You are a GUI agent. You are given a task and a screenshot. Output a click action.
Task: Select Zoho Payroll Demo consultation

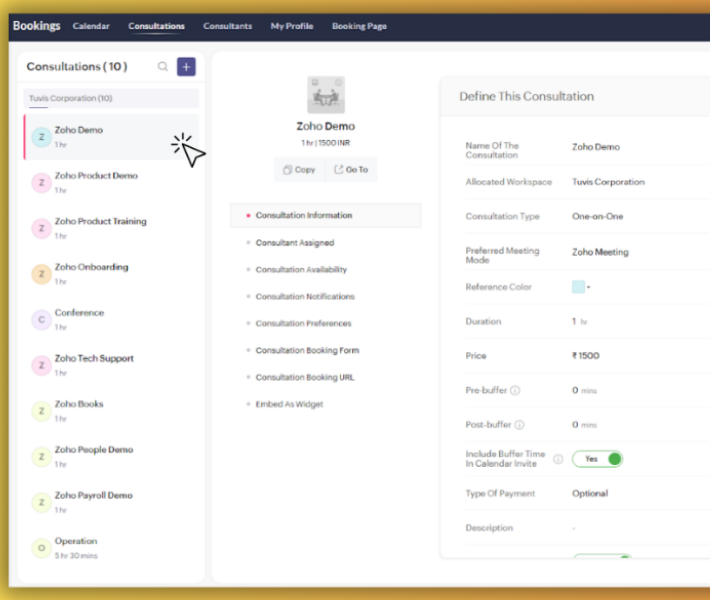coord(111,503)
